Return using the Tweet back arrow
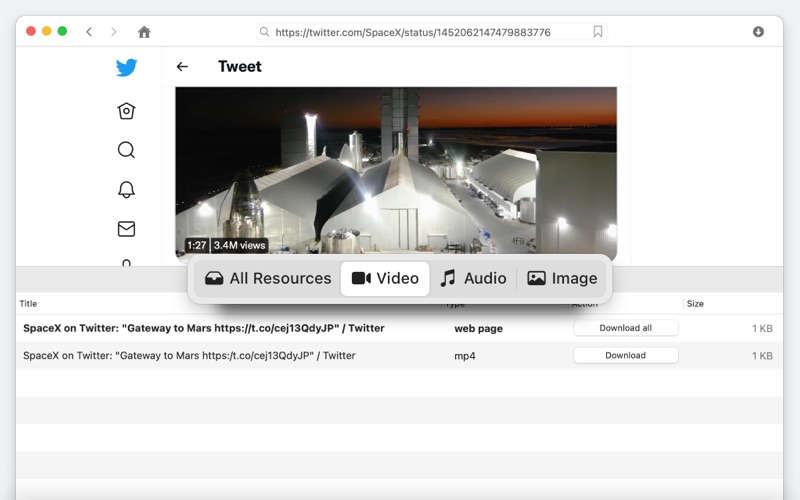 pos(182,66)
